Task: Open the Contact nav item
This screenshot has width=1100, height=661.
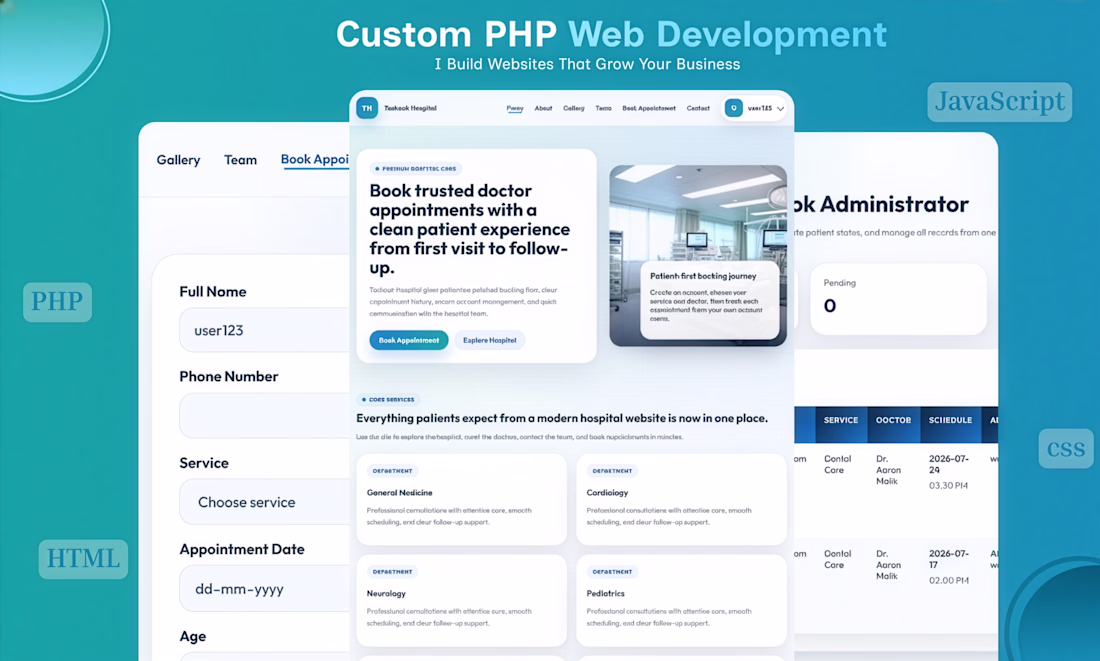Action: coord(698,108)
